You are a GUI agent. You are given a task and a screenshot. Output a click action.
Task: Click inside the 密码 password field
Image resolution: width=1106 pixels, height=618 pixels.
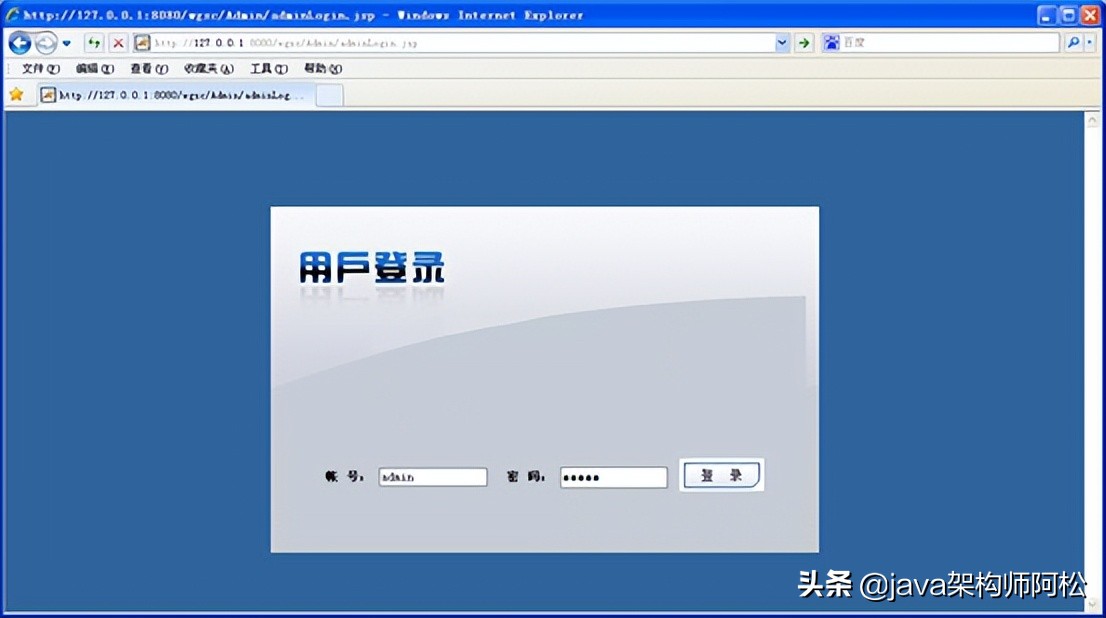point(613,477)
